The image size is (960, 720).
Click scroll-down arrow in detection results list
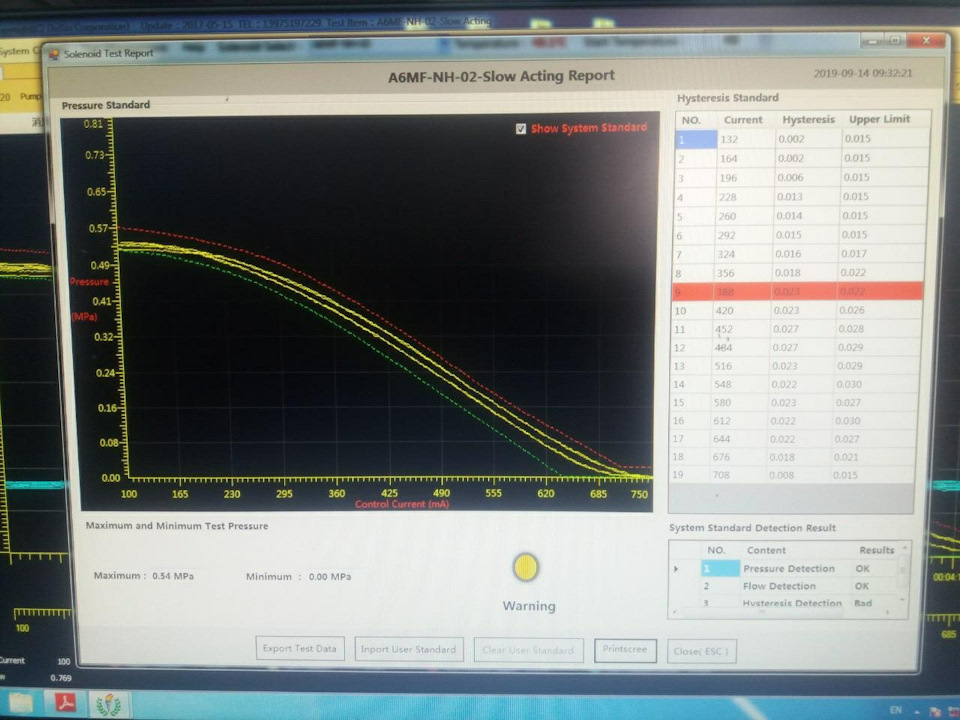pyautogui.click(x=904, y=600)
